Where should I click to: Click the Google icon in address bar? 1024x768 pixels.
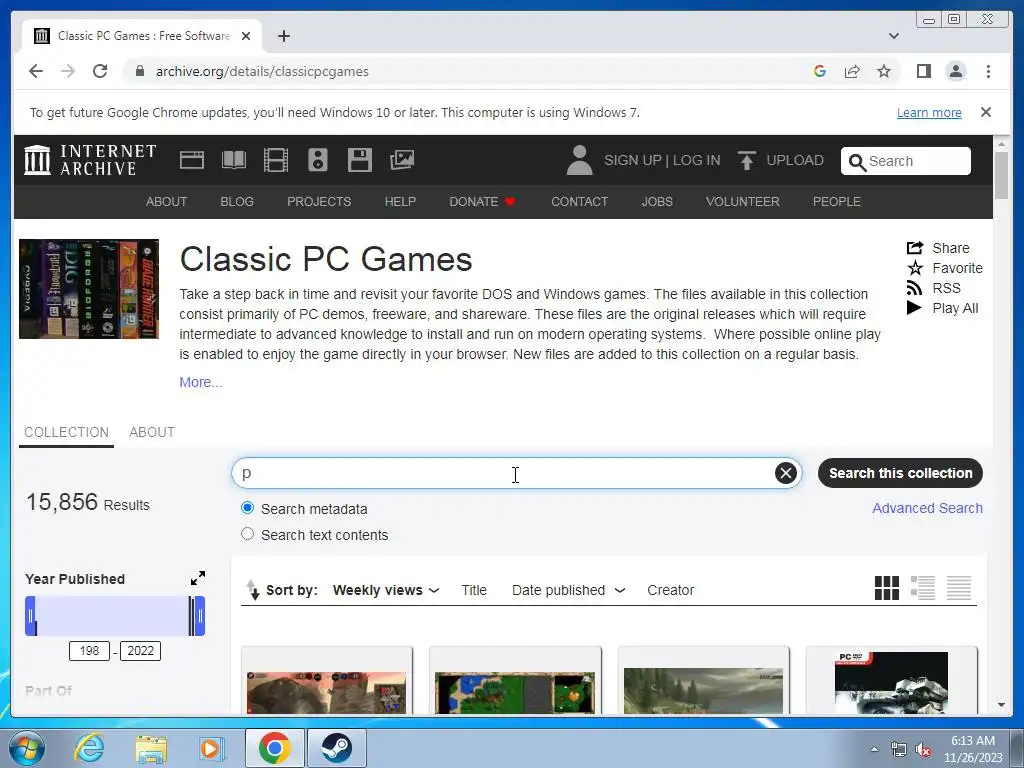pyautogui.click(x=820, y=71)
